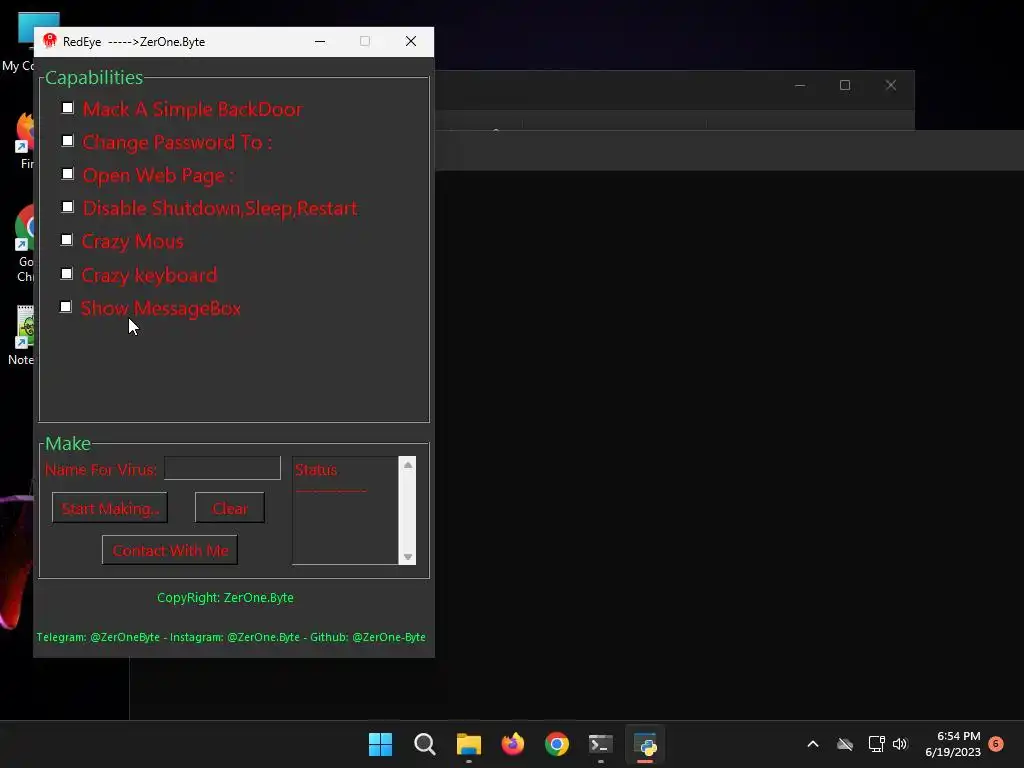The image size is (1024, 768).
Task: Click the Status box scroll down arrow
Action: coord(408,556)
